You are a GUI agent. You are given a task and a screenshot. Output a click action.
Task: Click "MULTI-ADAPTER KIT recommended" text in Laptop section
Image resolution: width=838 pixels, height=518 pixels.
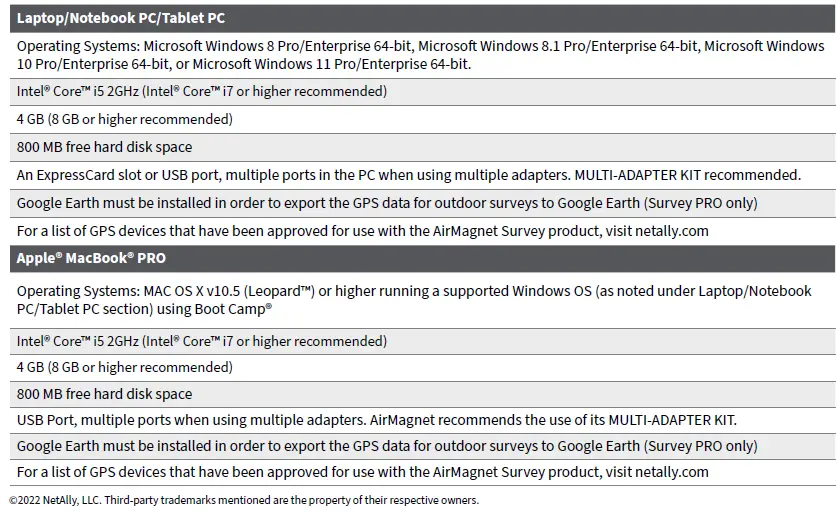[x=688, y=175]
